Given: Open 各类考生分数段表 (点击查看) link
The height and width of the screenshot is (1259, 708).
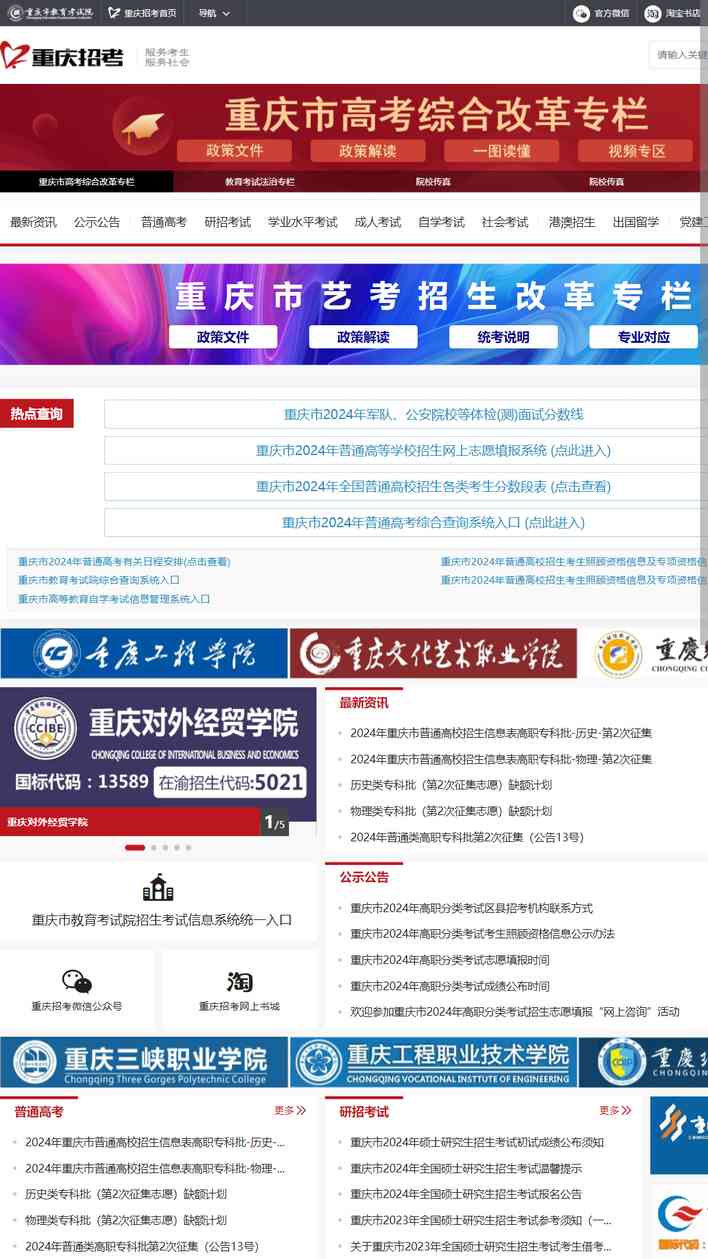Looking at the screenshot, I should pos(433,486).
